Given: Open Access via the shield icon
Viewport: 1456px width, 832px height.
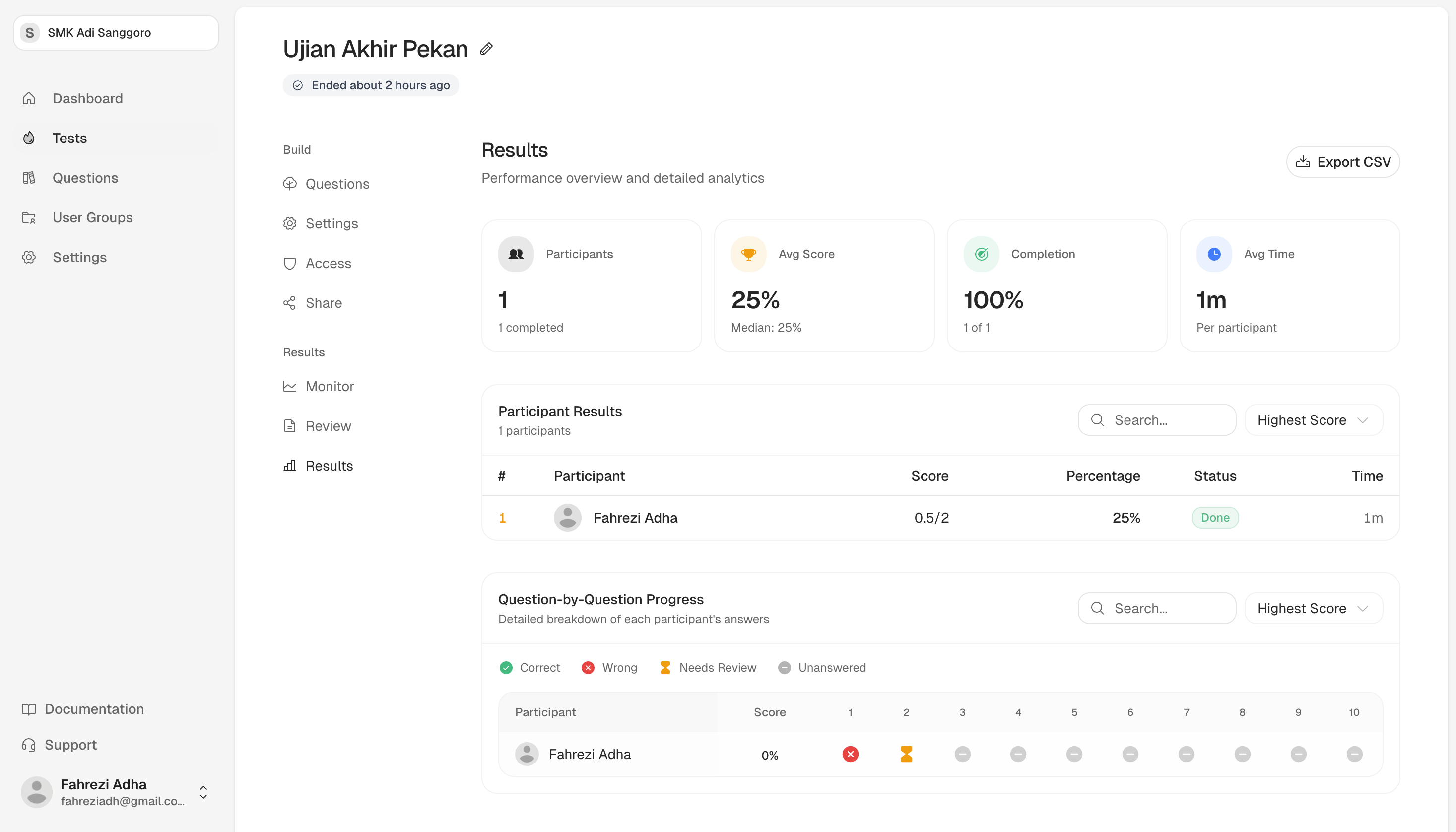Looking at the screenshot, I should point(290,264).
